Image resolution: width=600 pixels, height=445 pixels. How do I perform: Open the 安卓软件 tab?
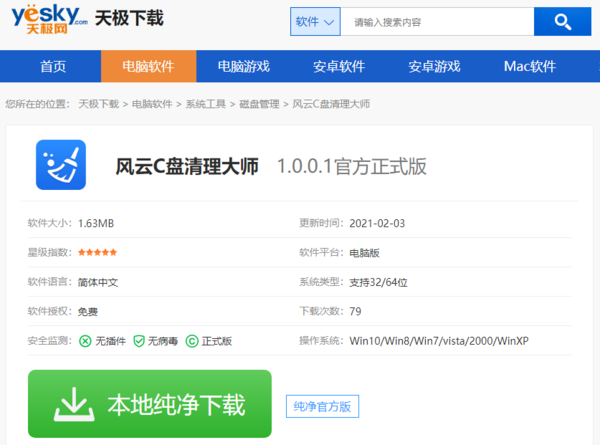[x=339, y=66]
